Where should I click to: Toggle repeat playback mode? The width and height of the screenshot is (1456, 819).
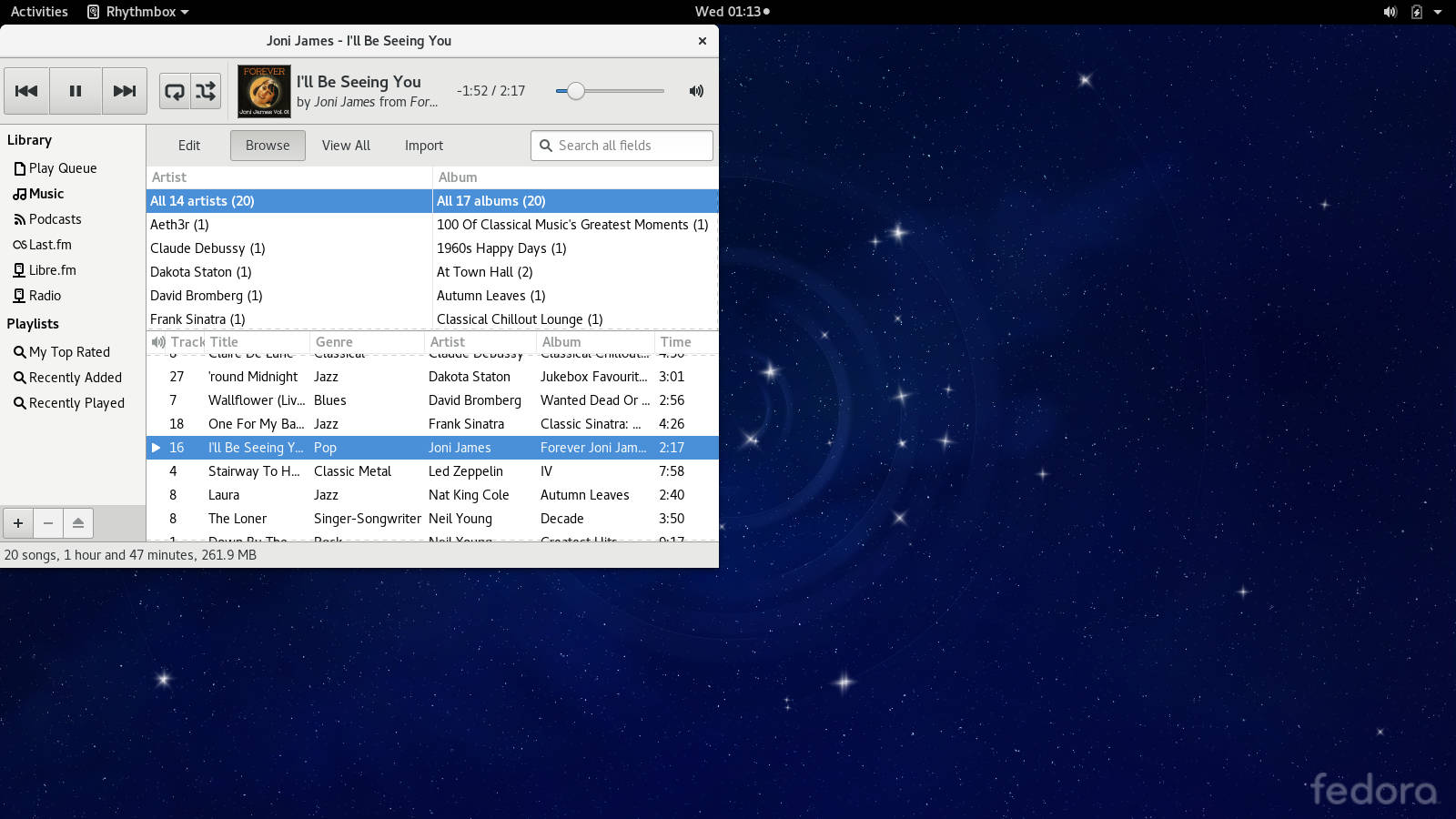[175, 91]
